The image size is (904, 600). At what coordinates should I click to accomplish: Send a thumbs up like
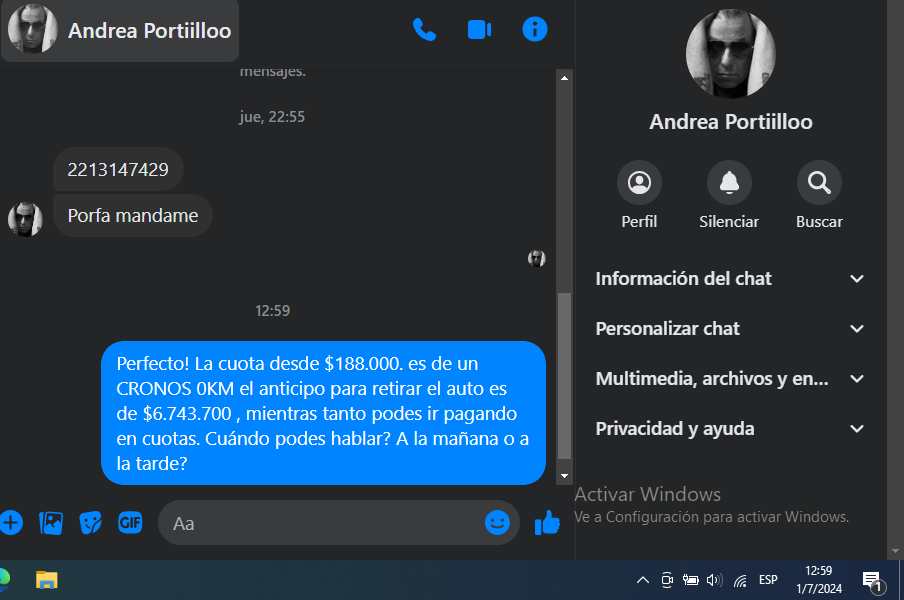547,523
